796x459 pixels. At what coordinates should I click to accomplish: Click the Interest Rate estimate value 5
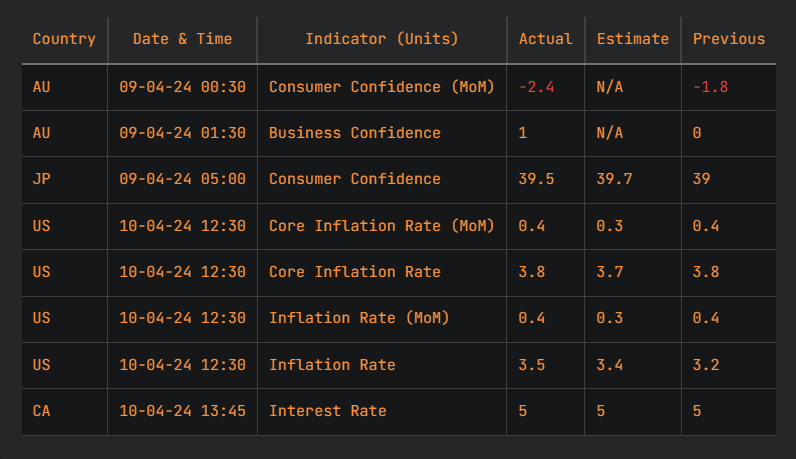coord(601,411)
